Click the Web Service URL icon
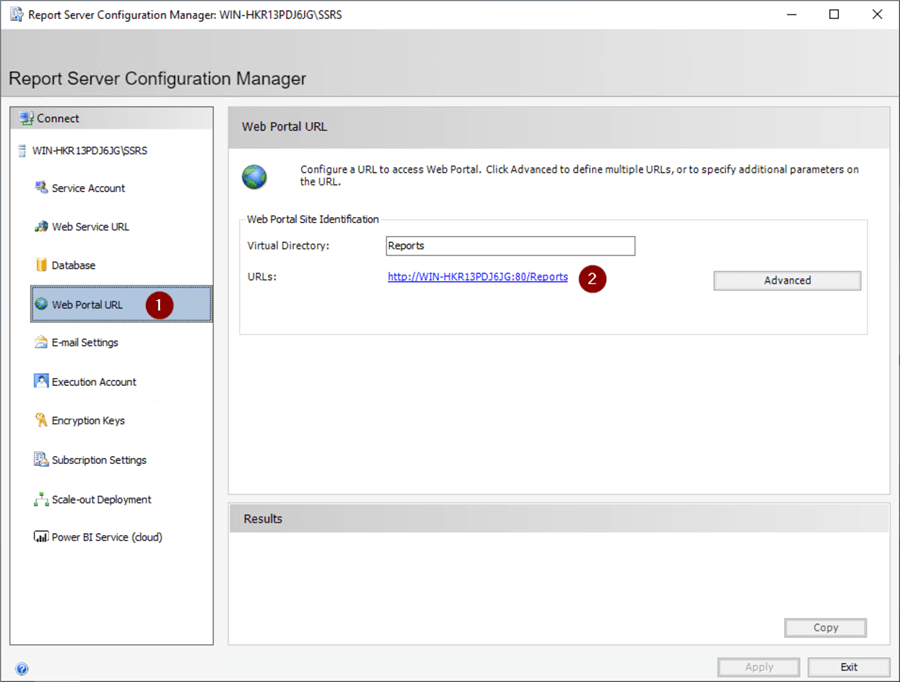This screenshot has width=900, height=682. (41, 227)
